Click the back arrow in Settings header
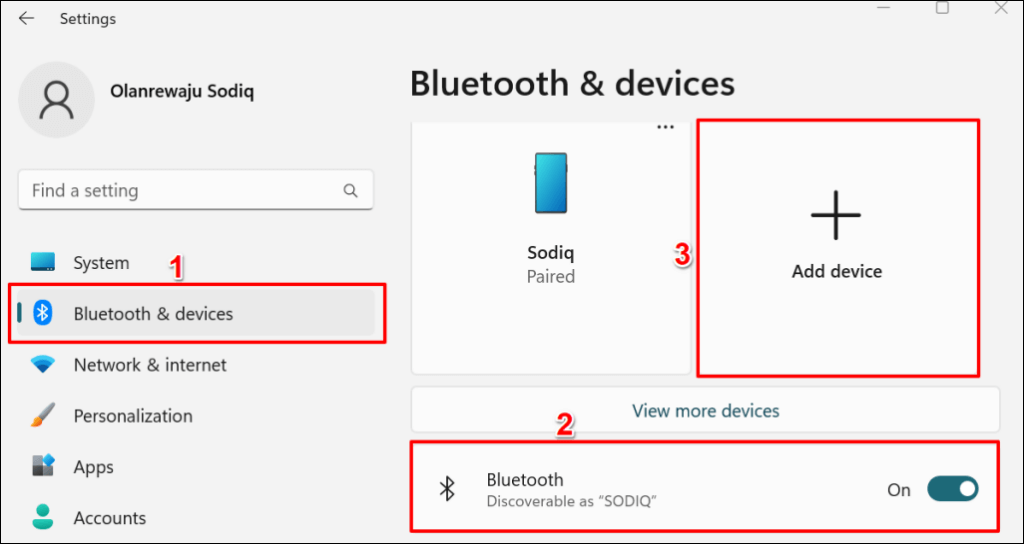Viewport: 1024px width, 544px height. click(27, 19)
